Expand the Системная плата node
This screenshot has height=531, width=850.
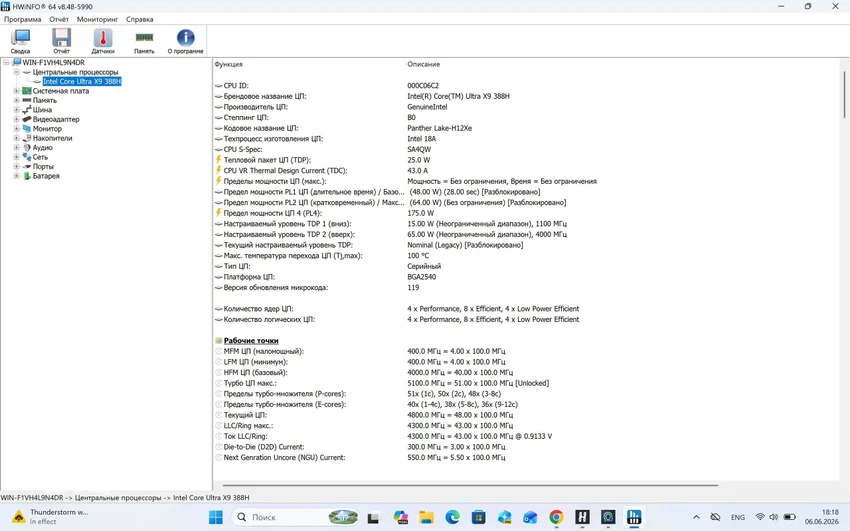[x=16, y=91]
